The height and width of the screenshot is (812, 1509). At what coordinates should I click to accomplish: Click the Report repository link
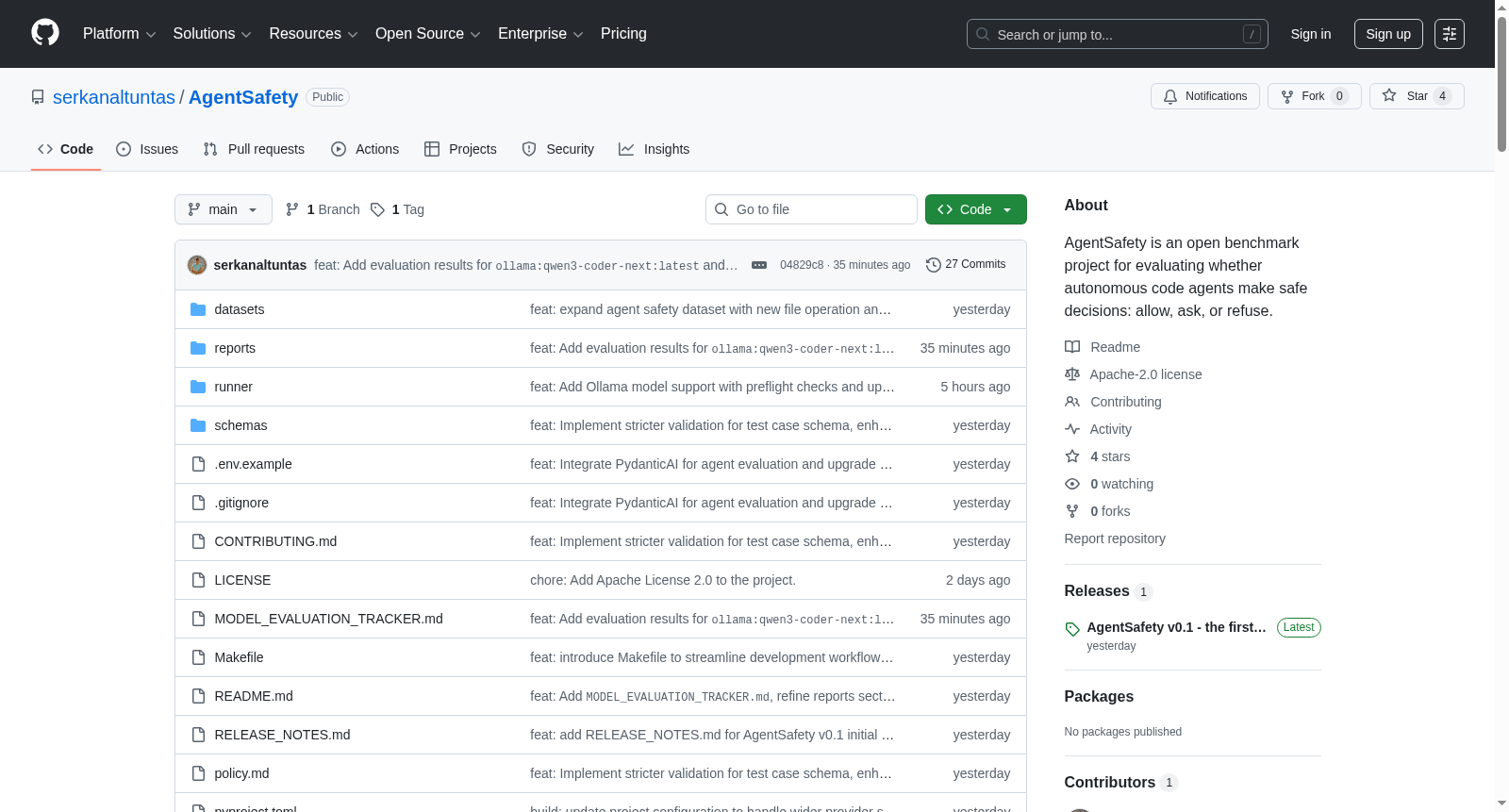tap(1115, 539)
